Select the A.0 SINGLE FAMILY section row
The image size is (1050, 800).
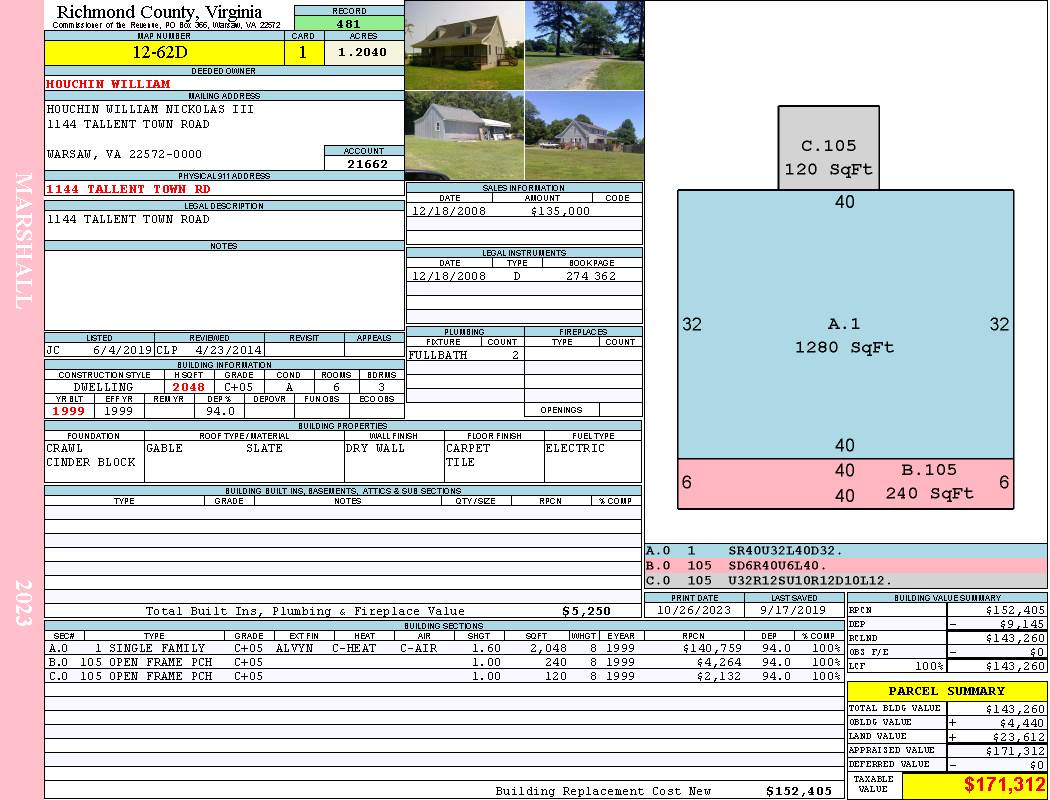pos(444,648)
